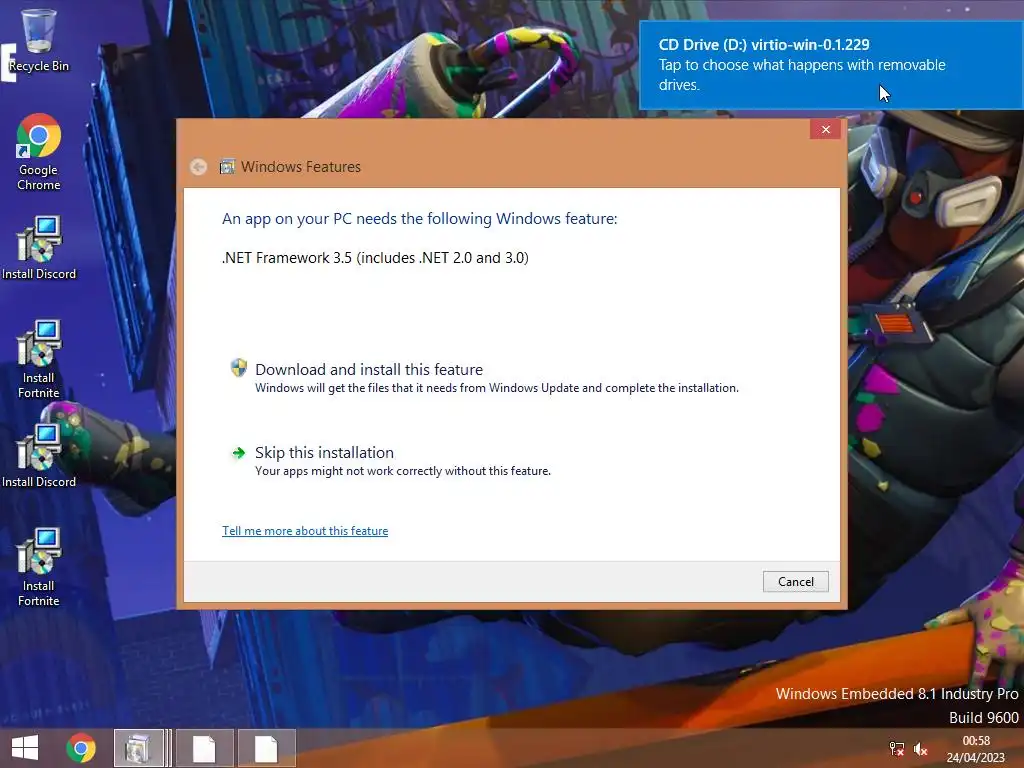The height and width of the screenshot is (768, 1024).
Task: Click the Cancel button
Action: [x=795, y=582]
